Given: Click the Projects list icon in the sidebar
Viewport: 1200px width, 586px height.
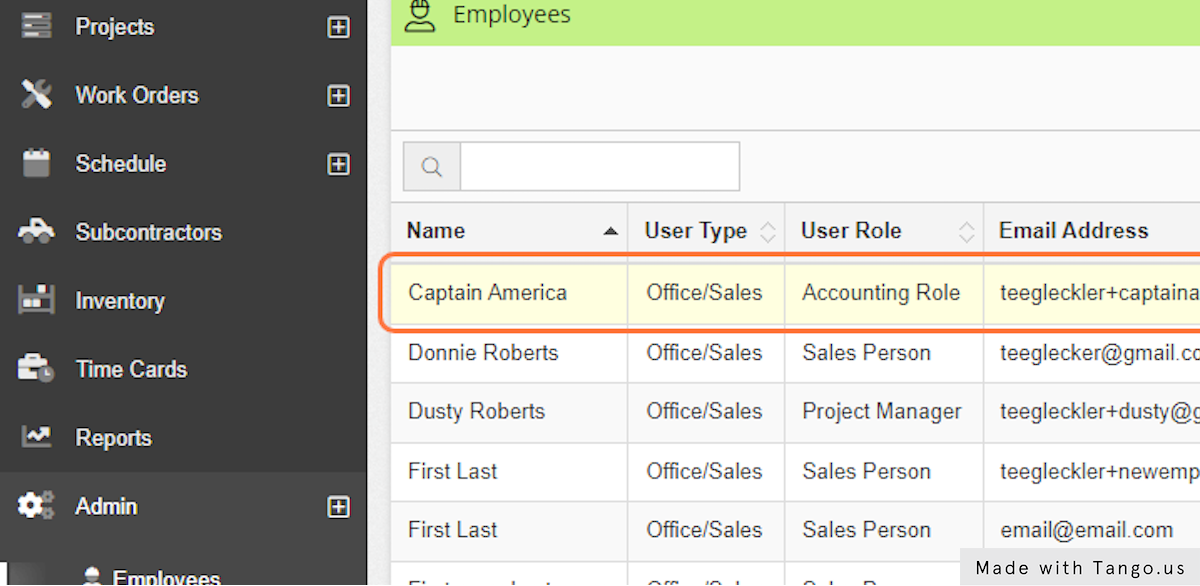Looking at the screenshot, I should pyautogui.click(x=35, y=25).
